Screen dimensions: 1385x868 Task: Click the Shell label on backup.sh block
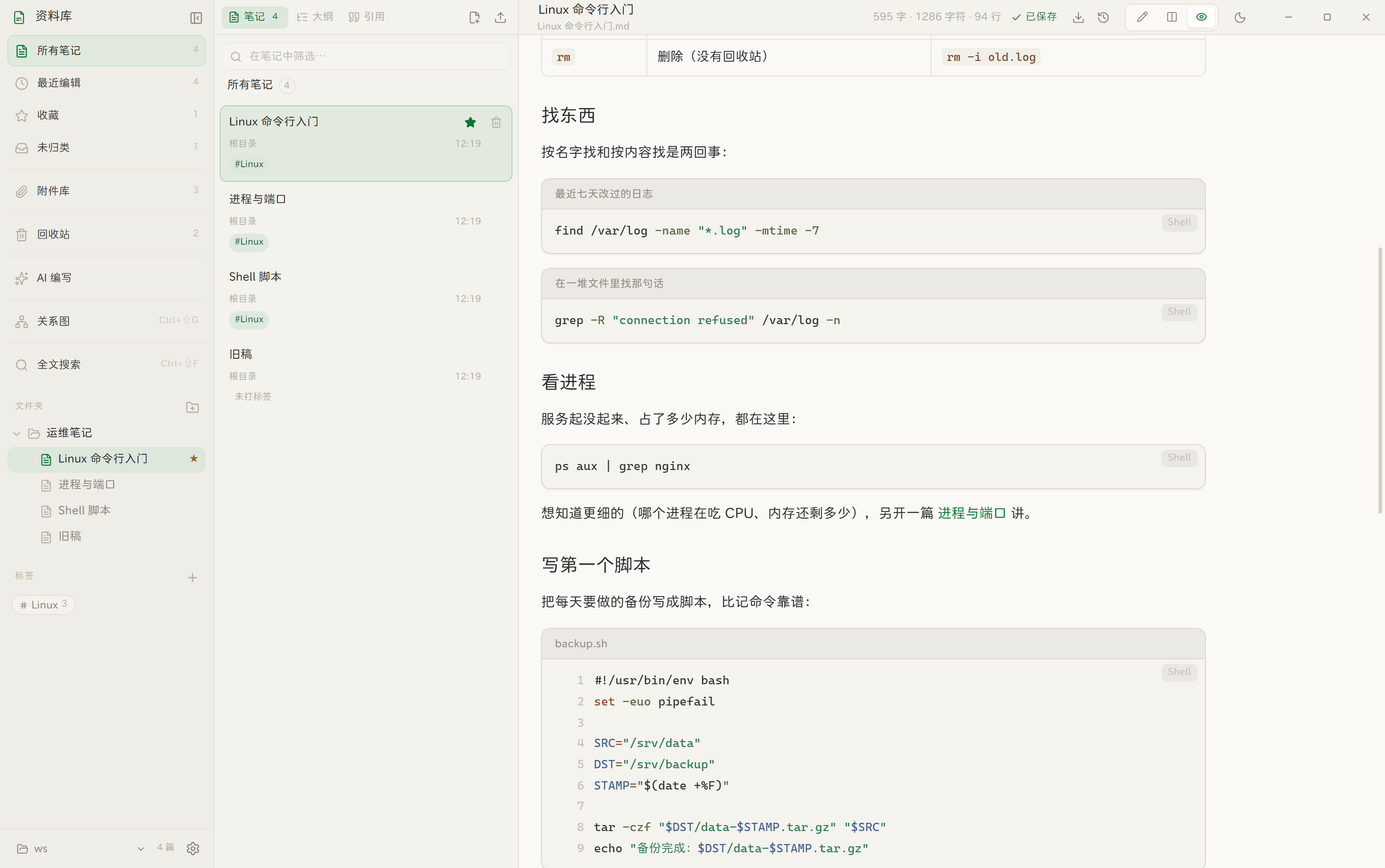click(1179, 672)
